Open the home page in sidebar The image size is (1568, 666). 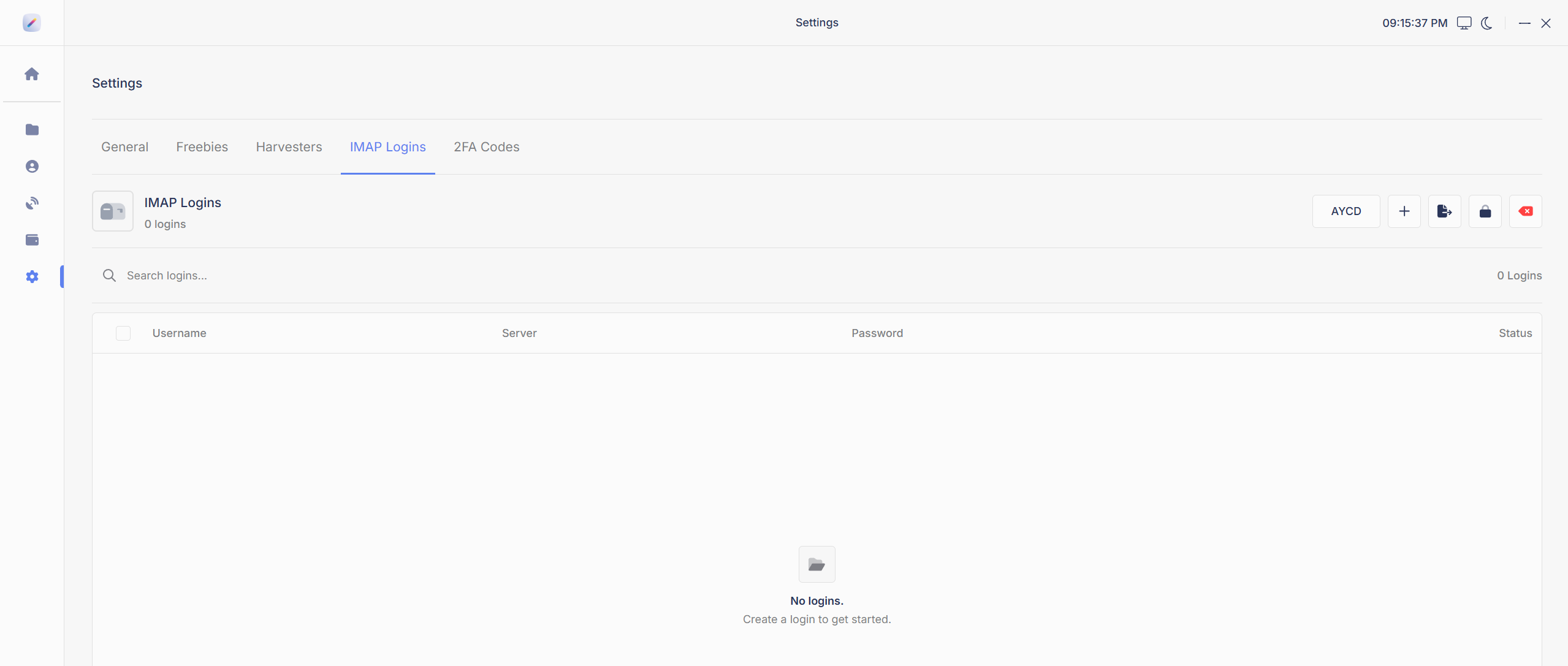coord(32,74)
